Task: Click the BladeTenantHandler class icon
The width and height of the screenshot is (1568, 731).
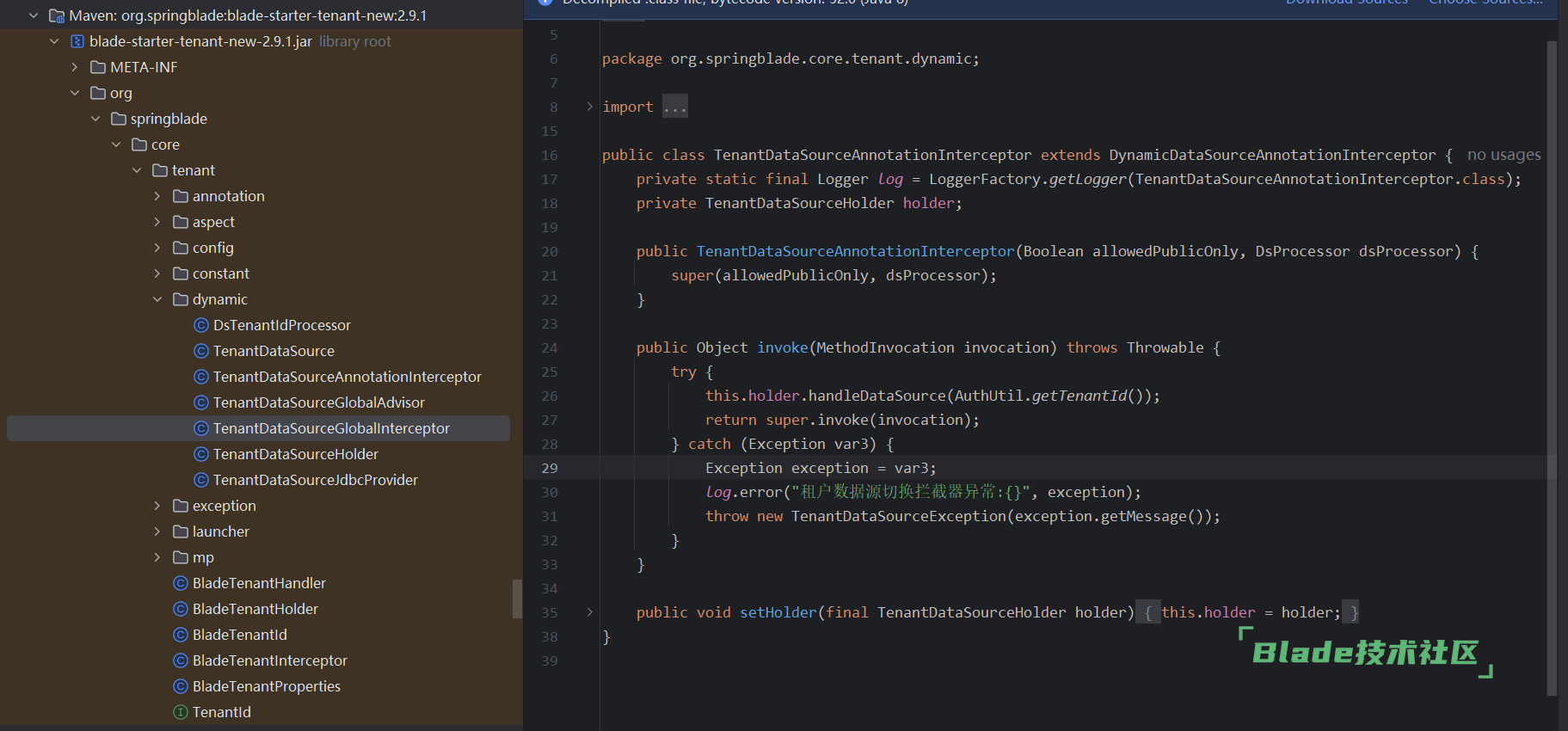Action: click(181, 583)
